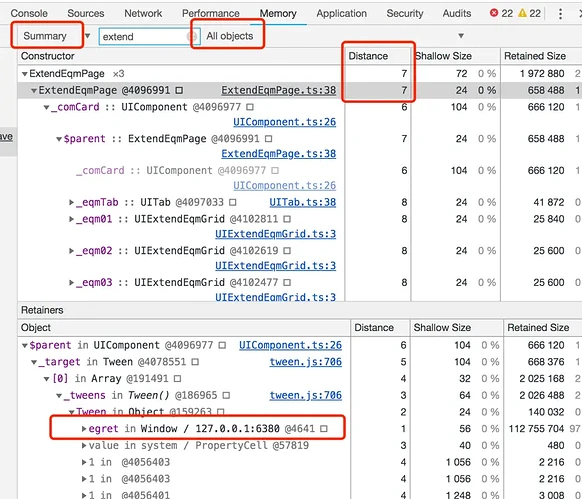Click square icon beside Tween @4078551

pyautogui.click(x=195, y=362)
